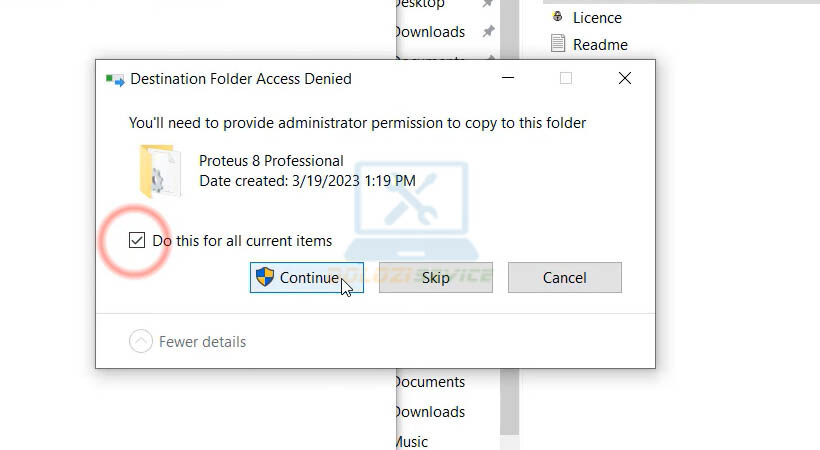Click the Continue button
The width and height of the screenshot is (820, 450).
pos(294,278)
